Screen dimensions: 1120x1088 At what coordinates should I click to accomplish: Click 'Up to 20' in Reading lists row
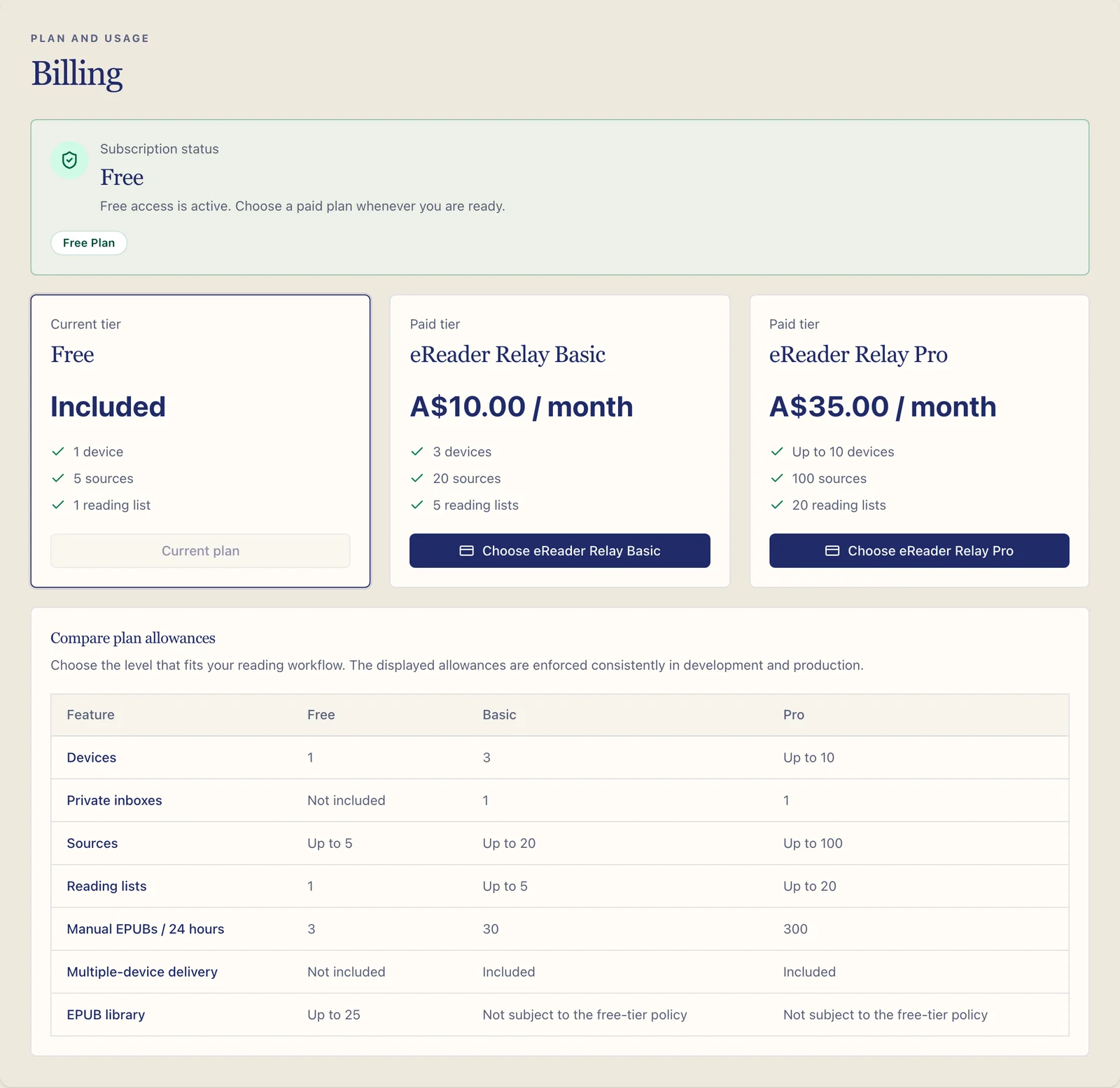point(810,886)
